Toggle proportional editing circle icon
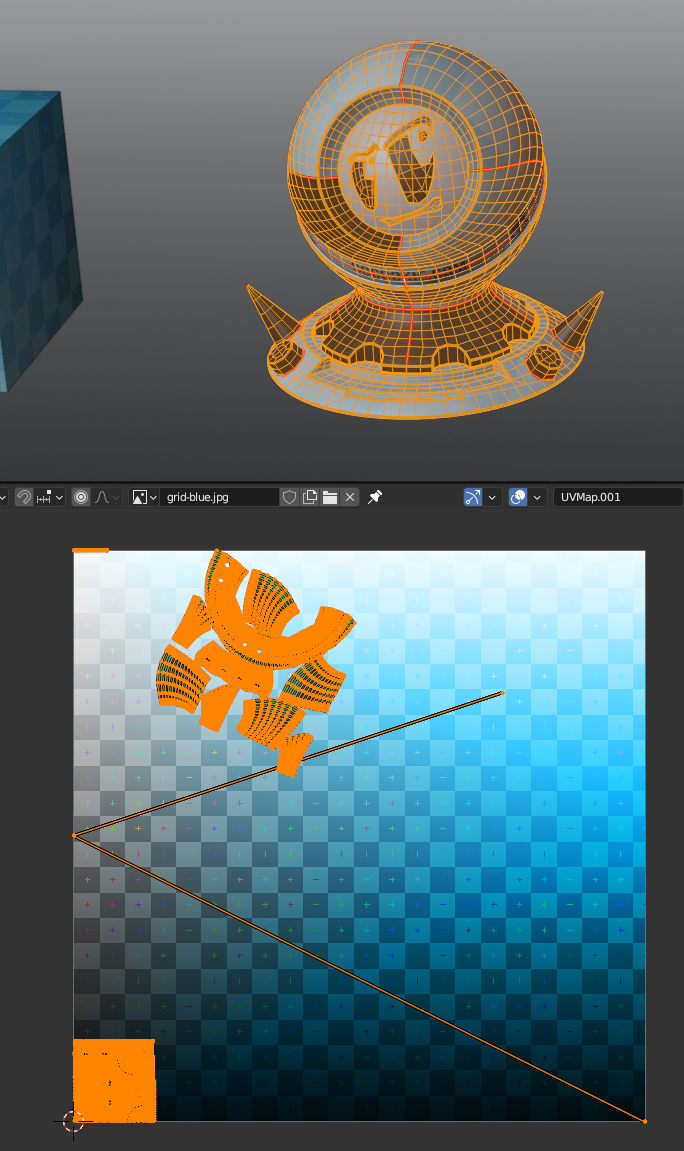 click(81, 497)
